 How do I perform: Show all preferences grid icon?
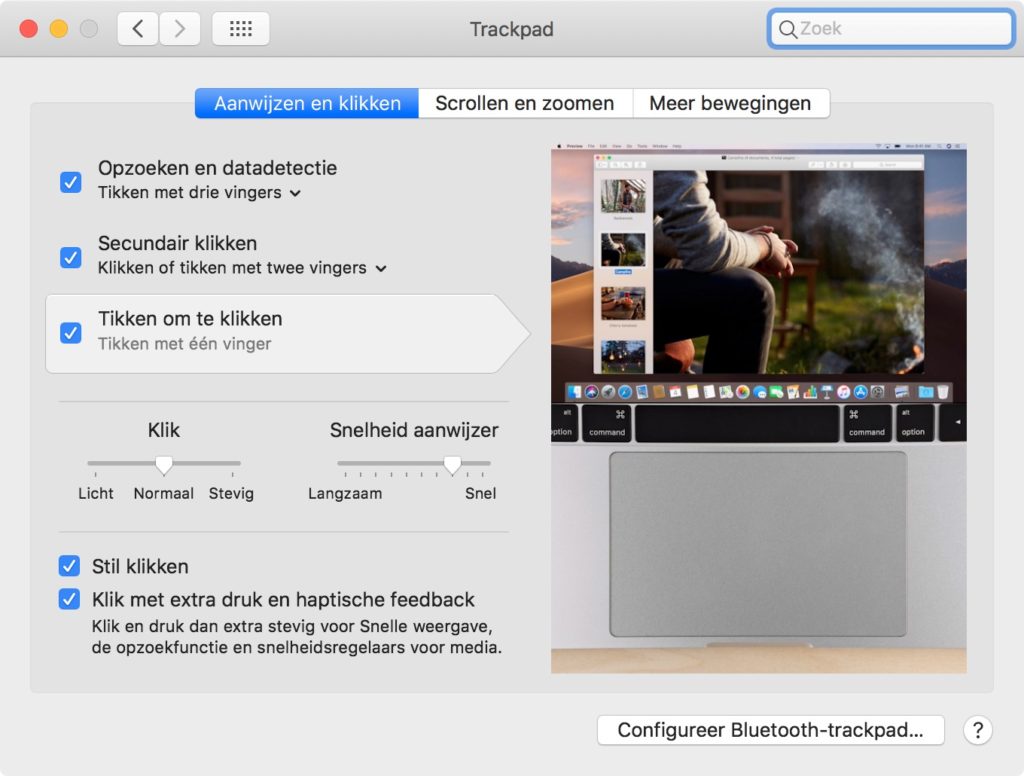240,29
